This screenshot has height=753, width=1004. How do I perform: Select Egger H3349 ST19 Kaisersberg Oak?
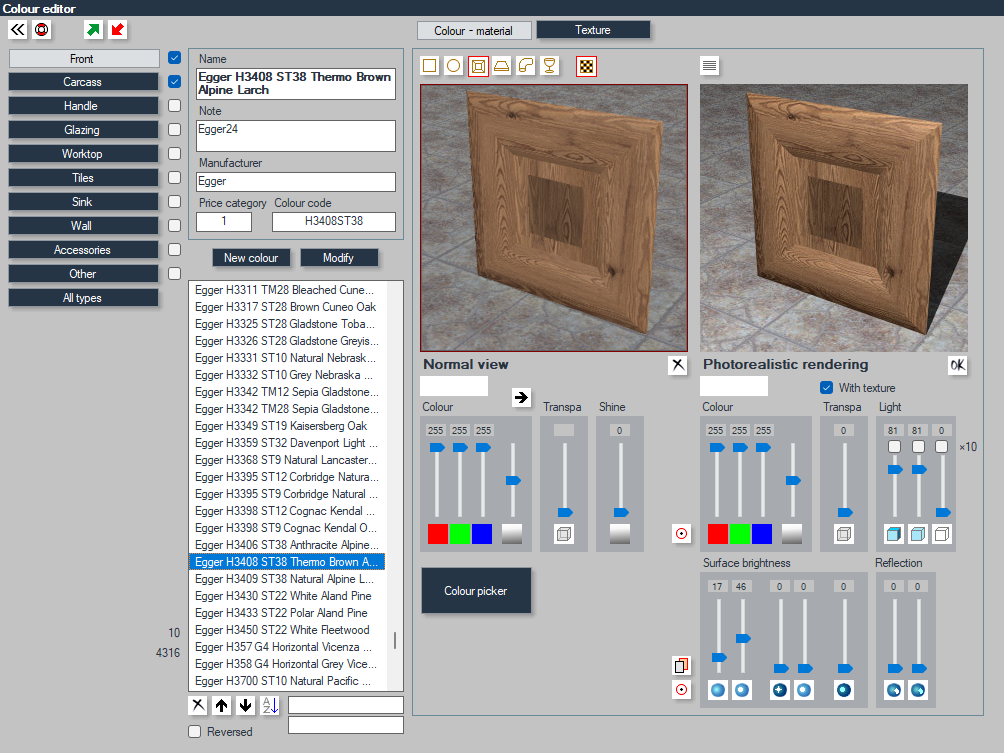[286, 426]
